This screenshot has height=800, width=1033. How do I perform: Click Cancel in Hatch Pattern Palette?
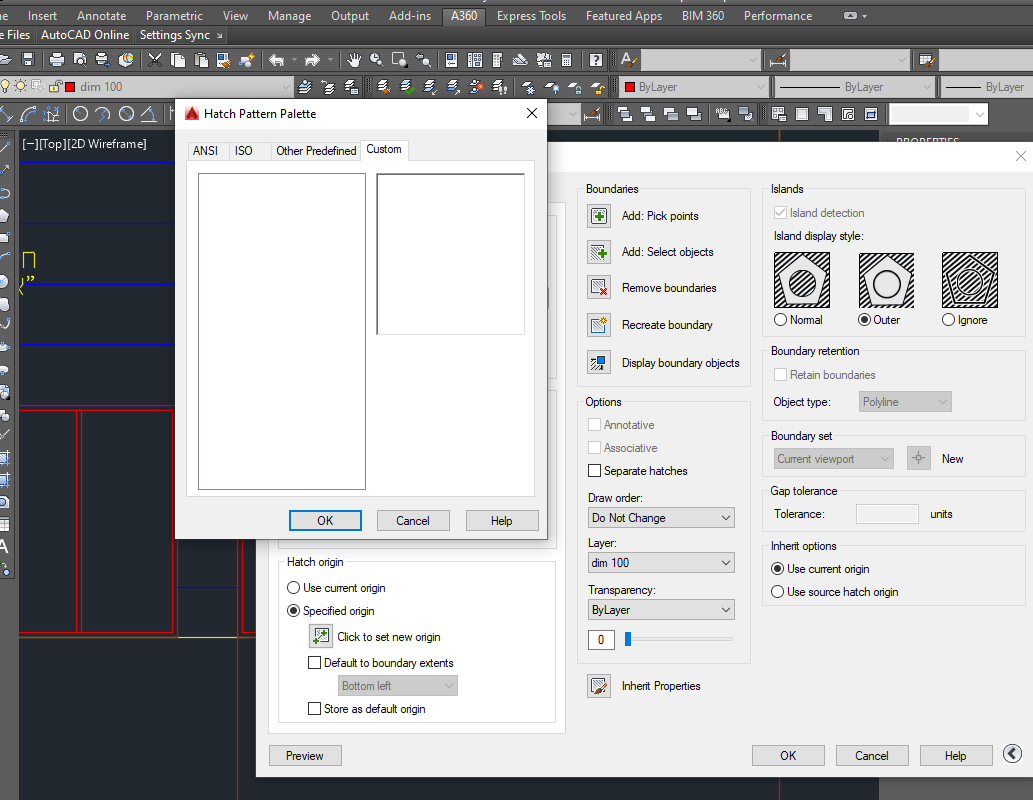[x=413, y=521]
